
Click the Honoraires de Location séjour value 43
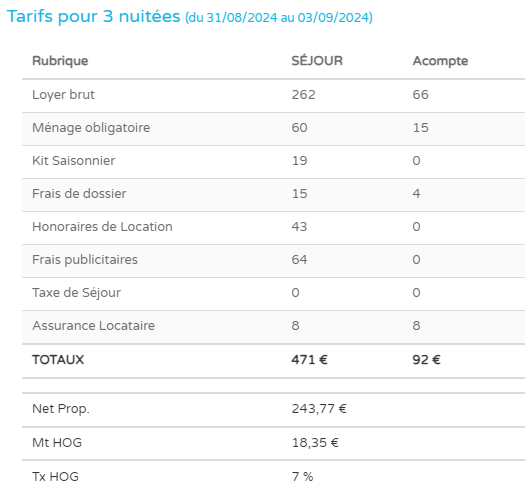[x=299, y=226]
